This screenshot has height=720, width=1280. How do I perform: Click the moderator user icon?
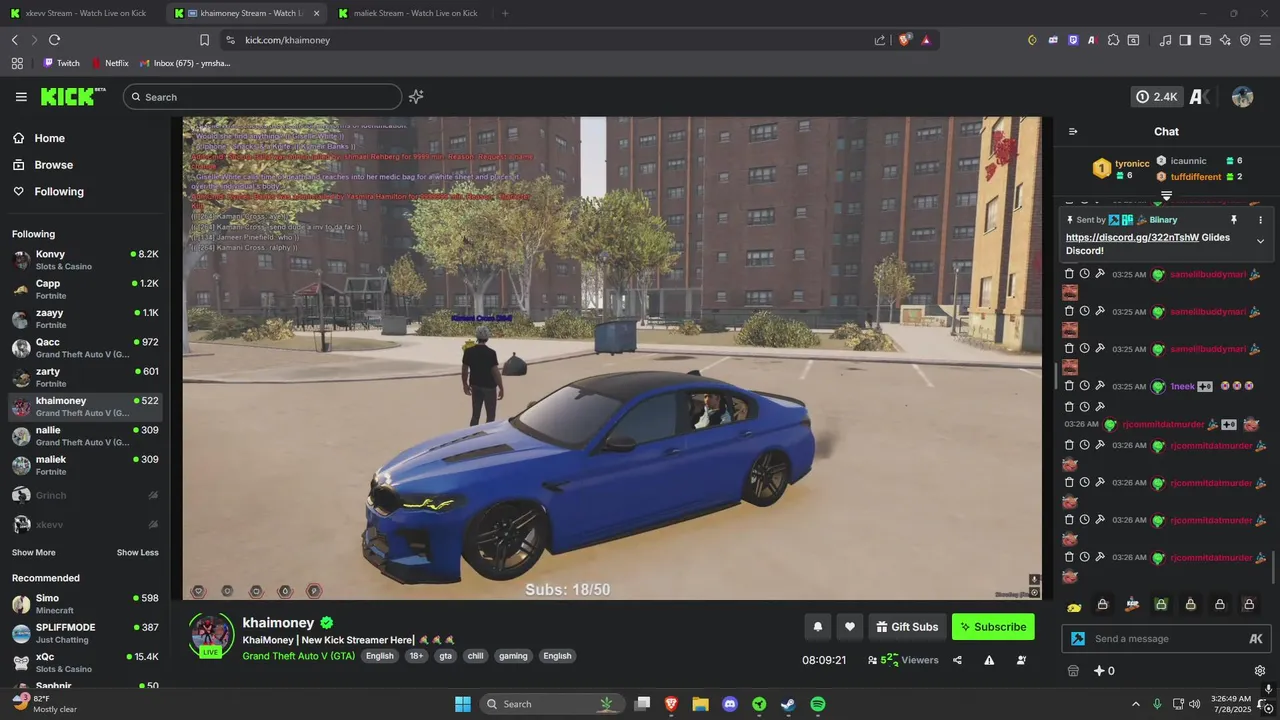(x=1021, y=660)
